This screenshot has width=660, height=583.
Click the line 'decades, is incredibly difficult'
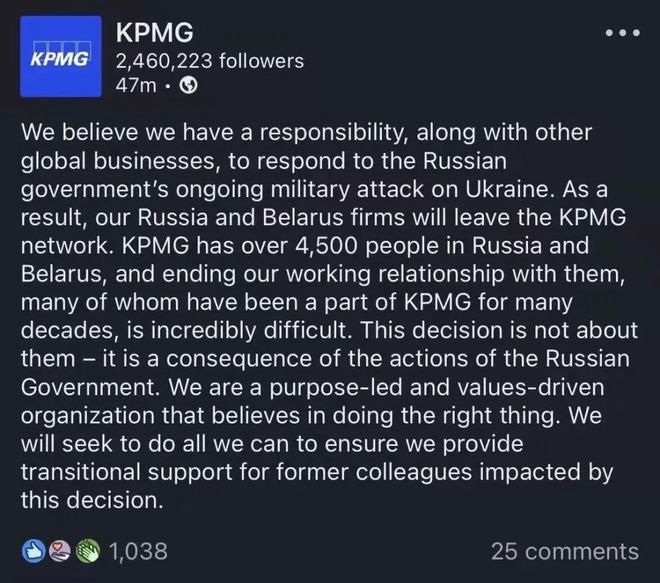pyautogui.click(x=329, y=330)
